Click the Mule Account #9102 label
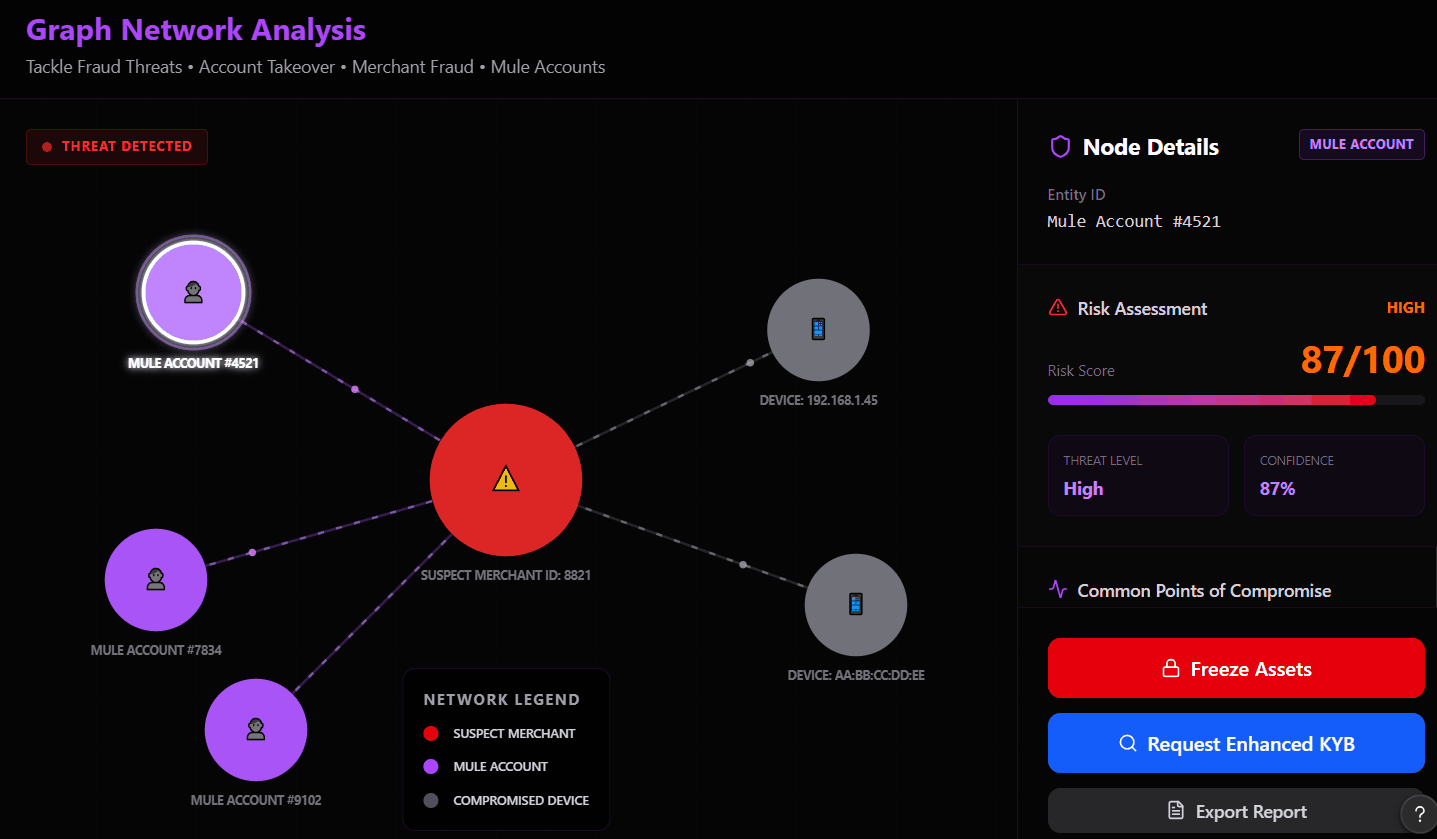Image resolution: width=1437 pixels, height=839 pixels. coord(256,800)
